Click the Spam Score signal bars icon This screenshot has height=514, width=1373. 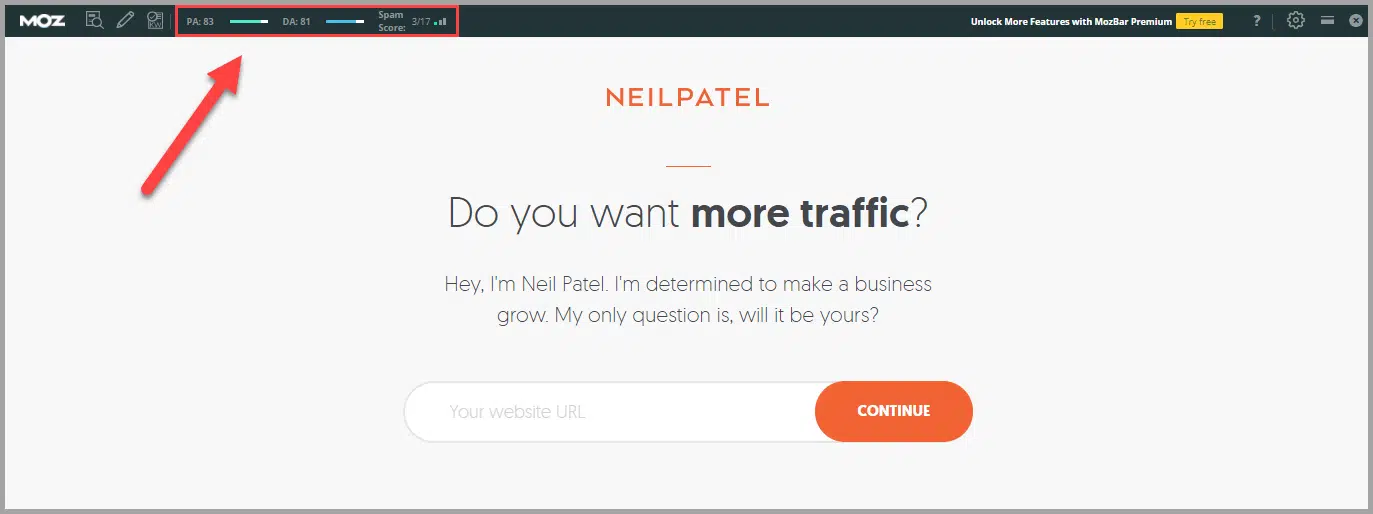pos(441,21)
